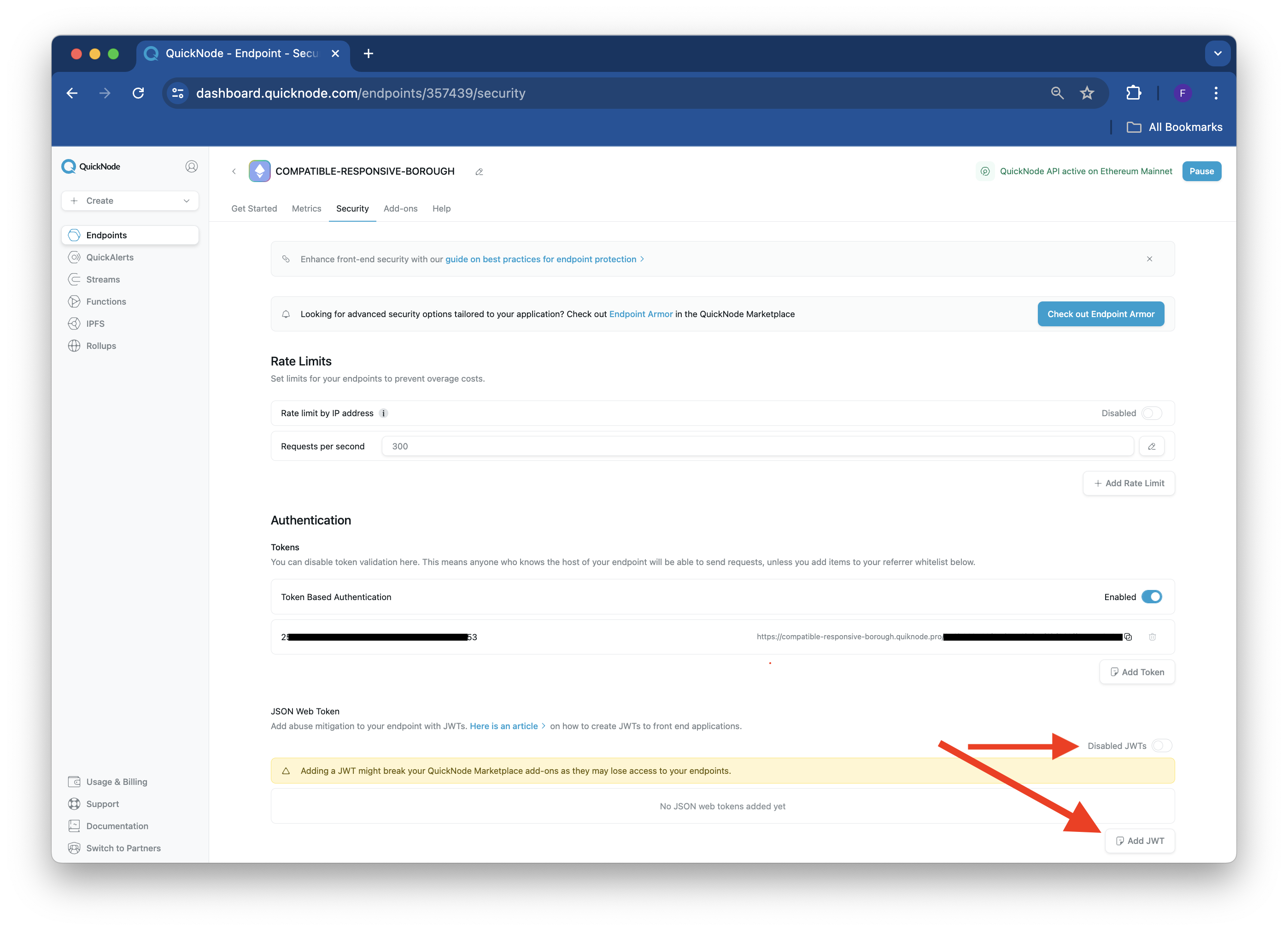
Task: Switch to the Get Started tab
Action: (254, 208)
